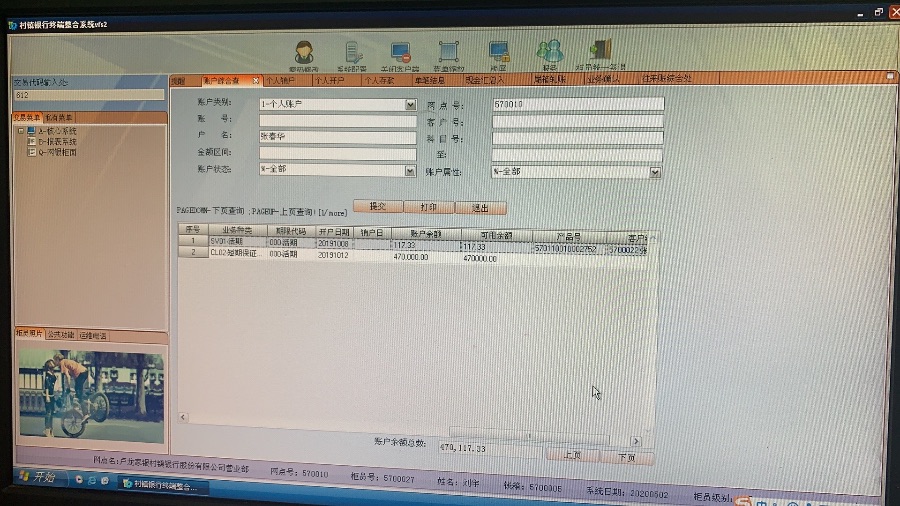Open the 账户类别 dropdown list
The image size is (900, 506).
pos(410,104)
